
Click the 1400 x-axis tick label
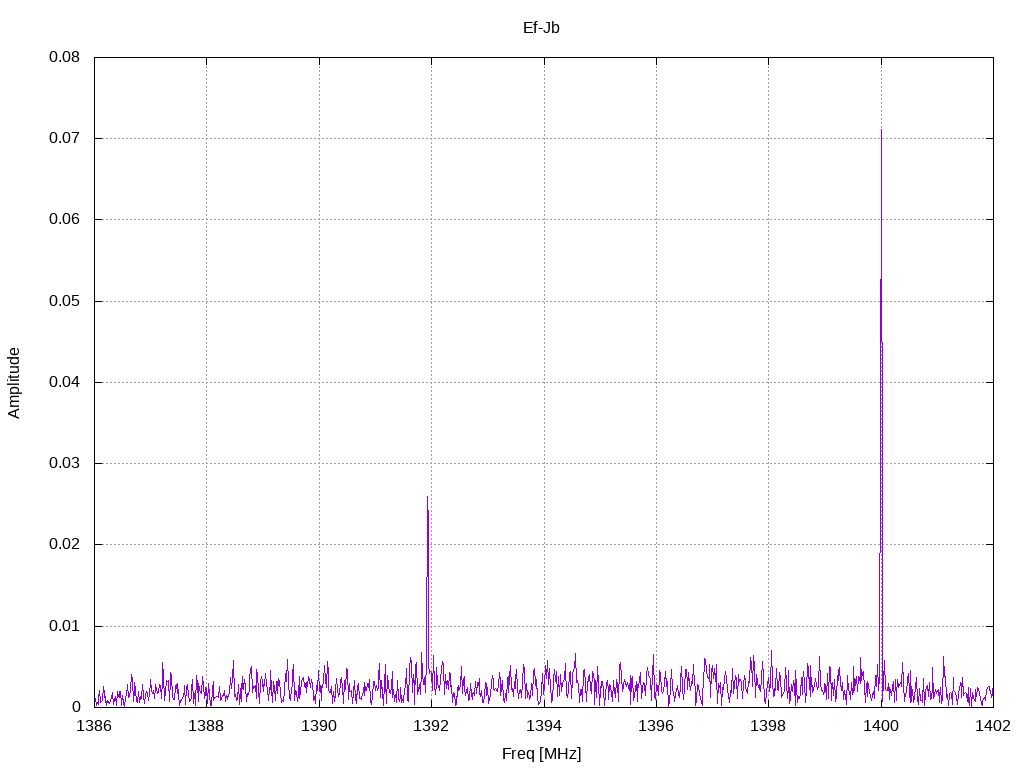point(881,726)
